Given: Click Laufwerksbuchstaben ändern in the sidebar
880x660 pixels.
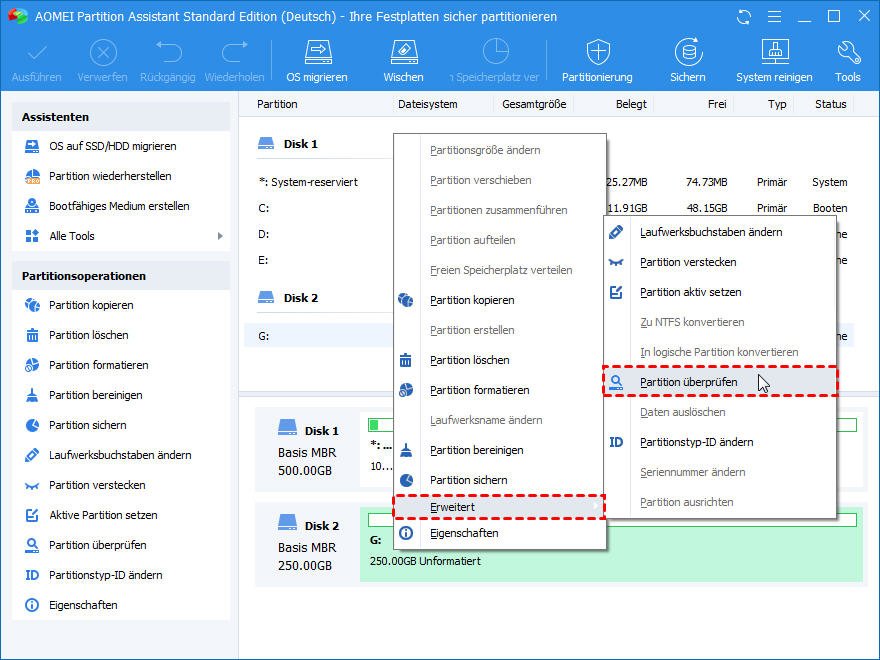Looking at the screenshot, I should tap(121, 455).
